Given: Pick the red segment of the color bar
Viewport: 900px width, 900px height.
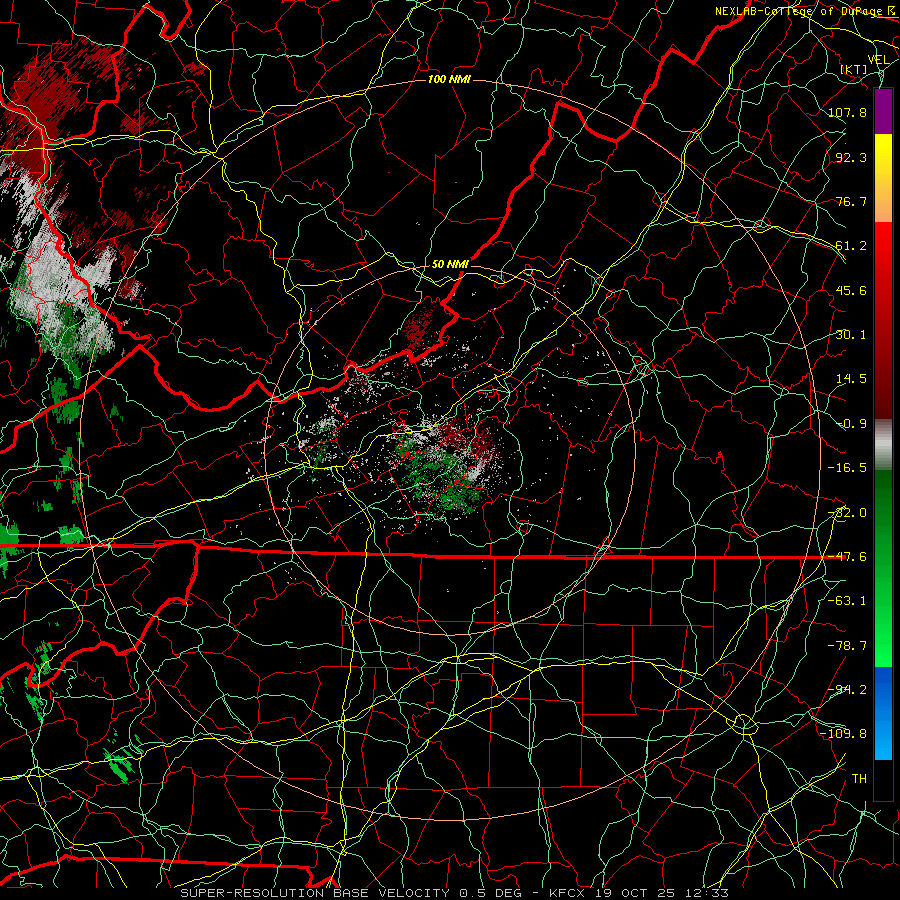Looking at the screenshot, I should coord(883,320).
